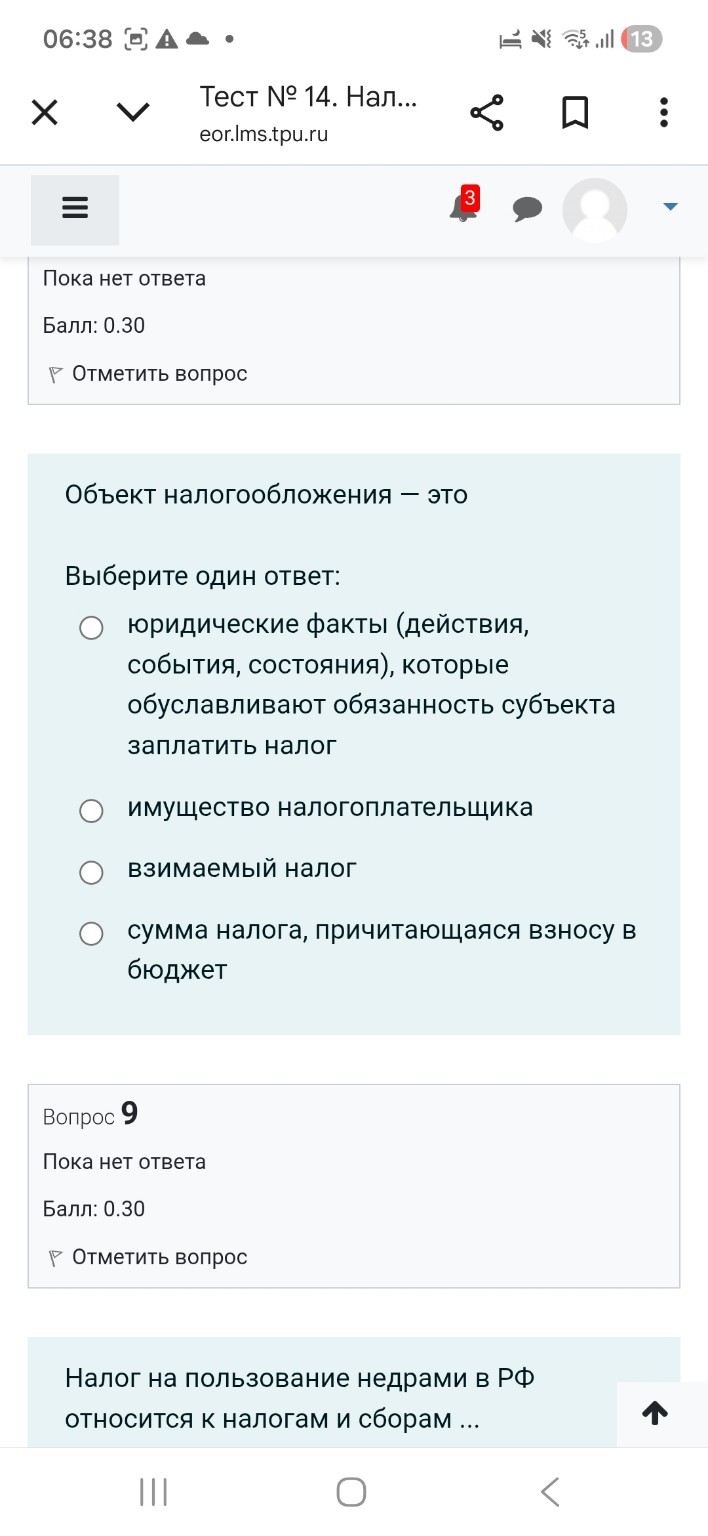Bookmark the current page
708x1536 pixels.
575,112
